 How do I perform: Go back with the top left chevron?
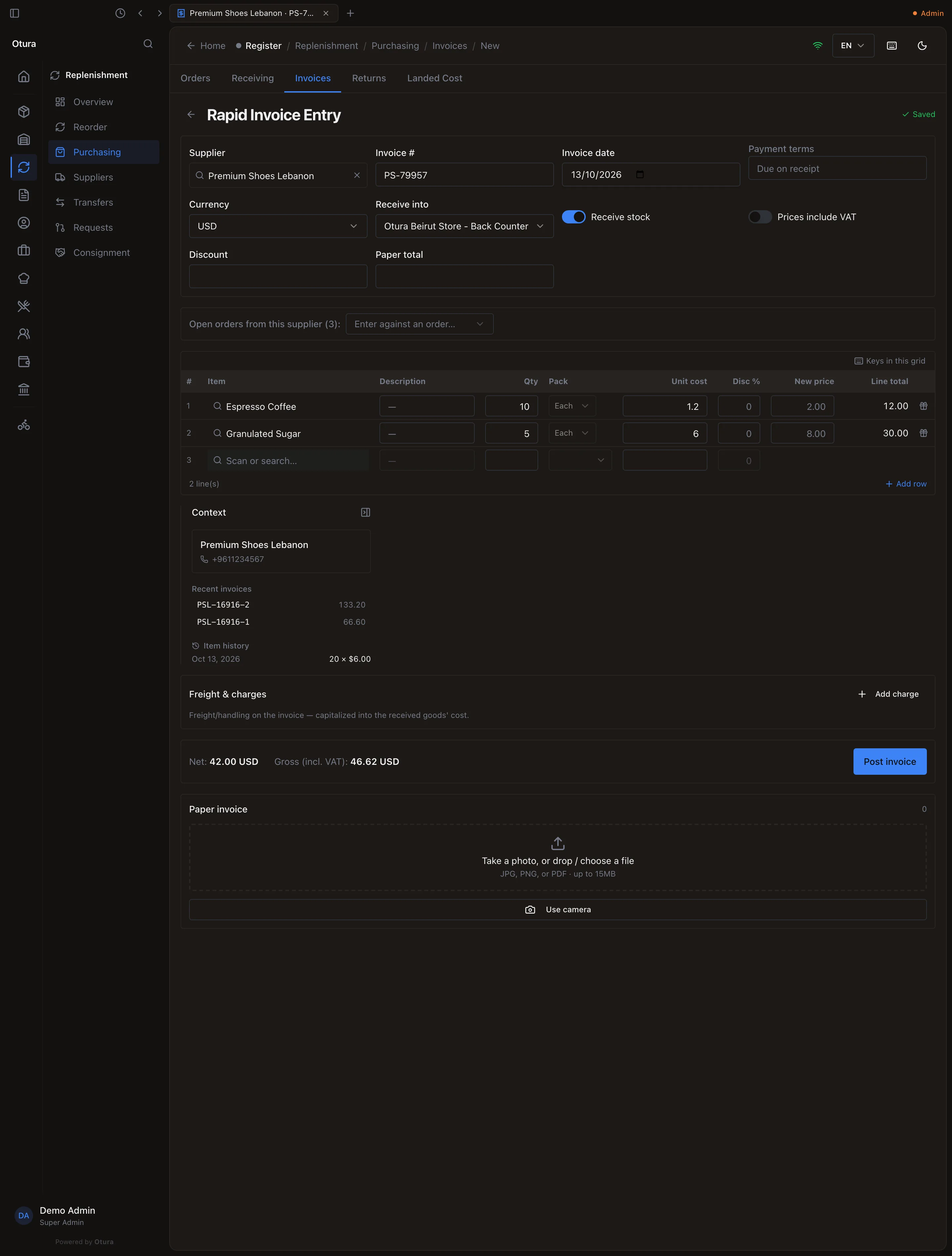140,13
